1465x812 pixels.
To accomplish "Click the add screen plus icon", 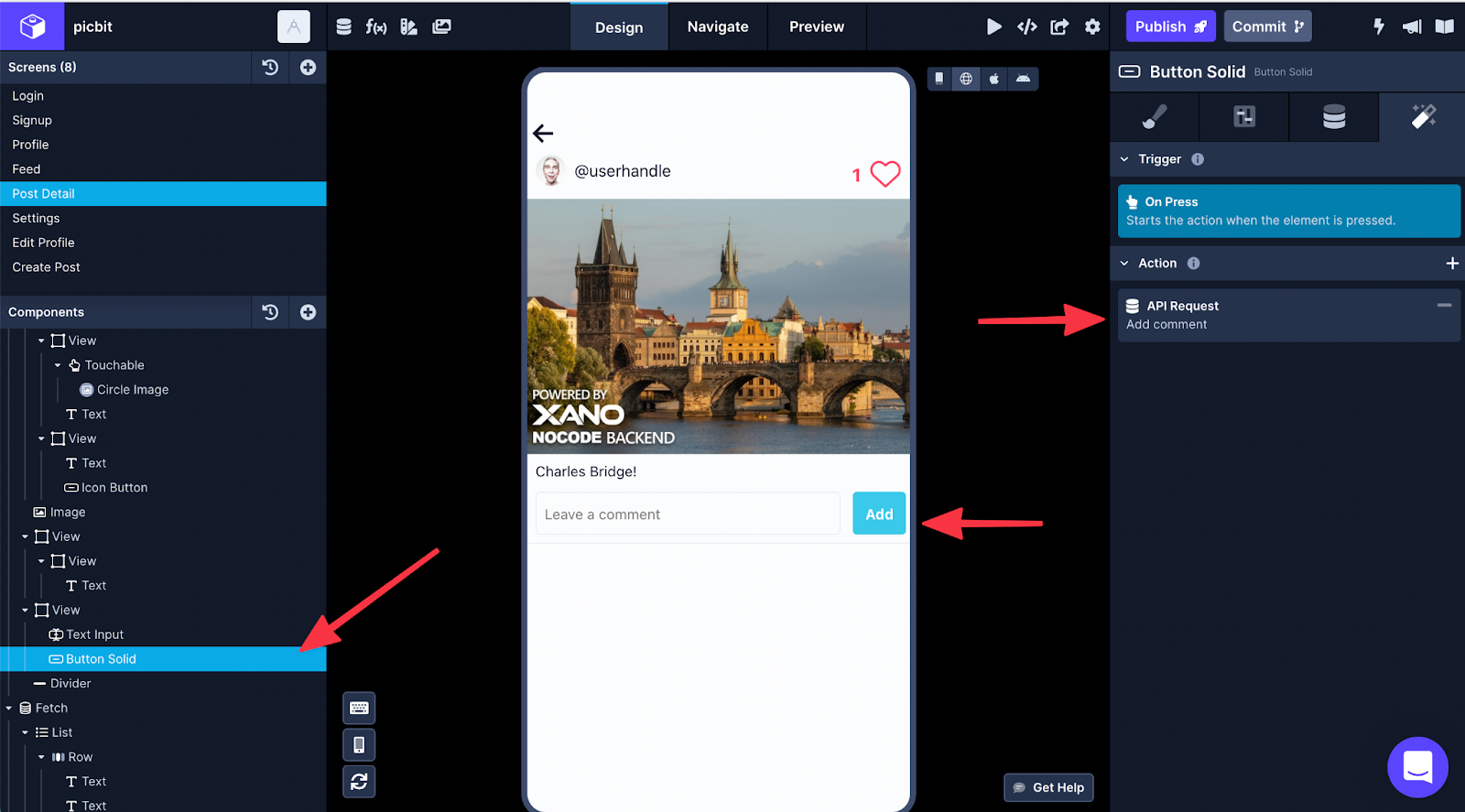I will [x=309, y=67].
